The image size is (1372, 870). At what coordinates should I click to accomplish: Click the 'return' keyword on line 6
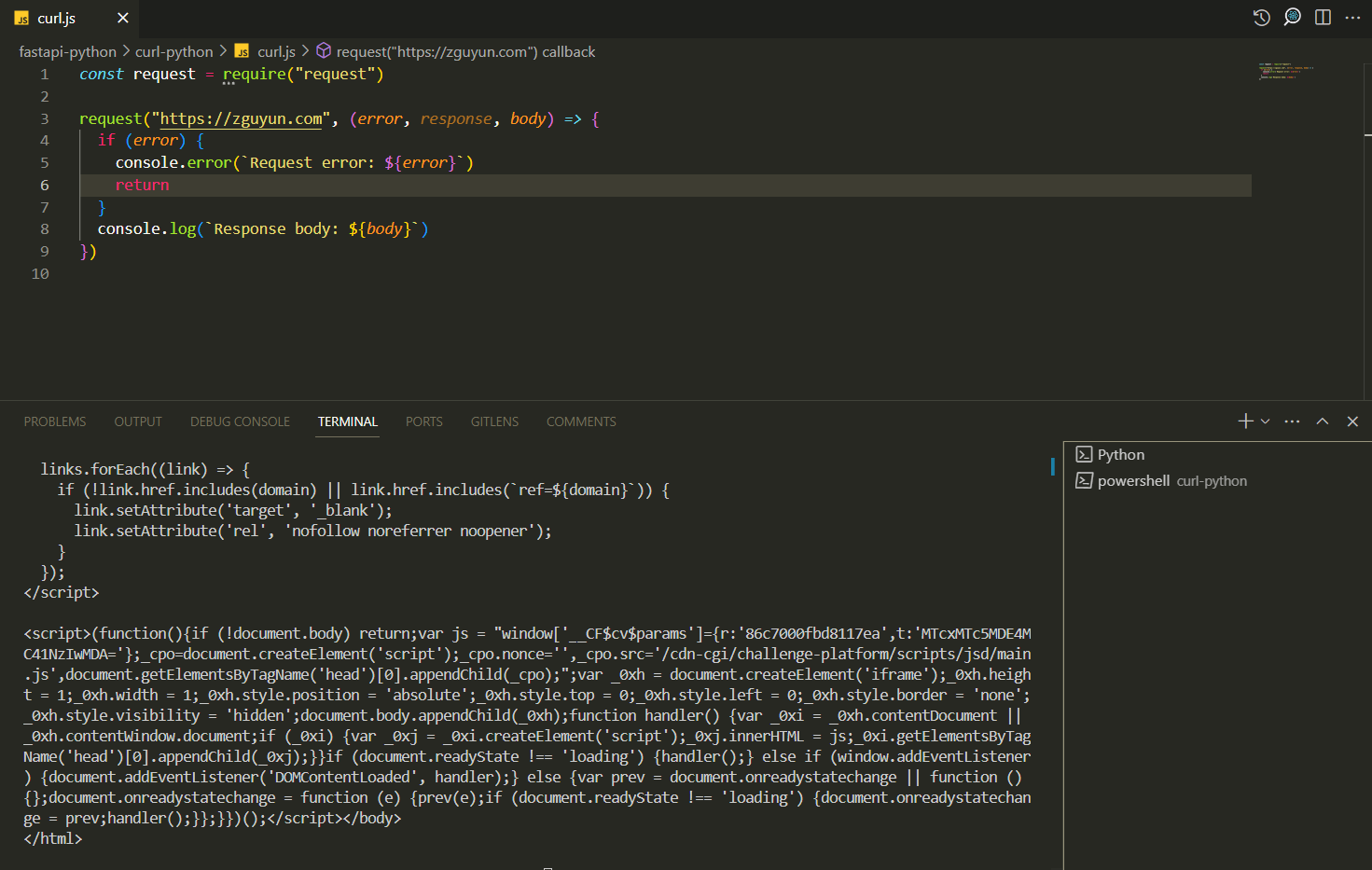[143, 186]
